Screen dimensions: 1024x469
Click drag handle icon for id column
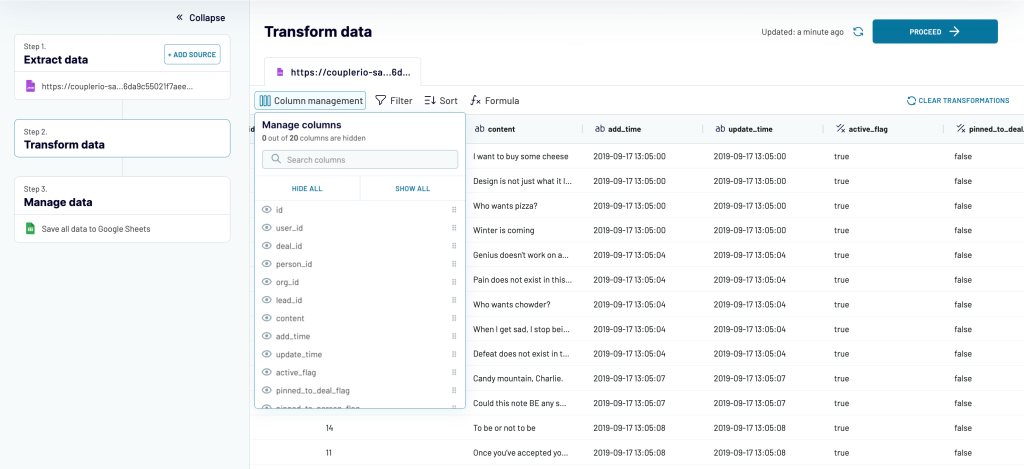click(454, 210)
